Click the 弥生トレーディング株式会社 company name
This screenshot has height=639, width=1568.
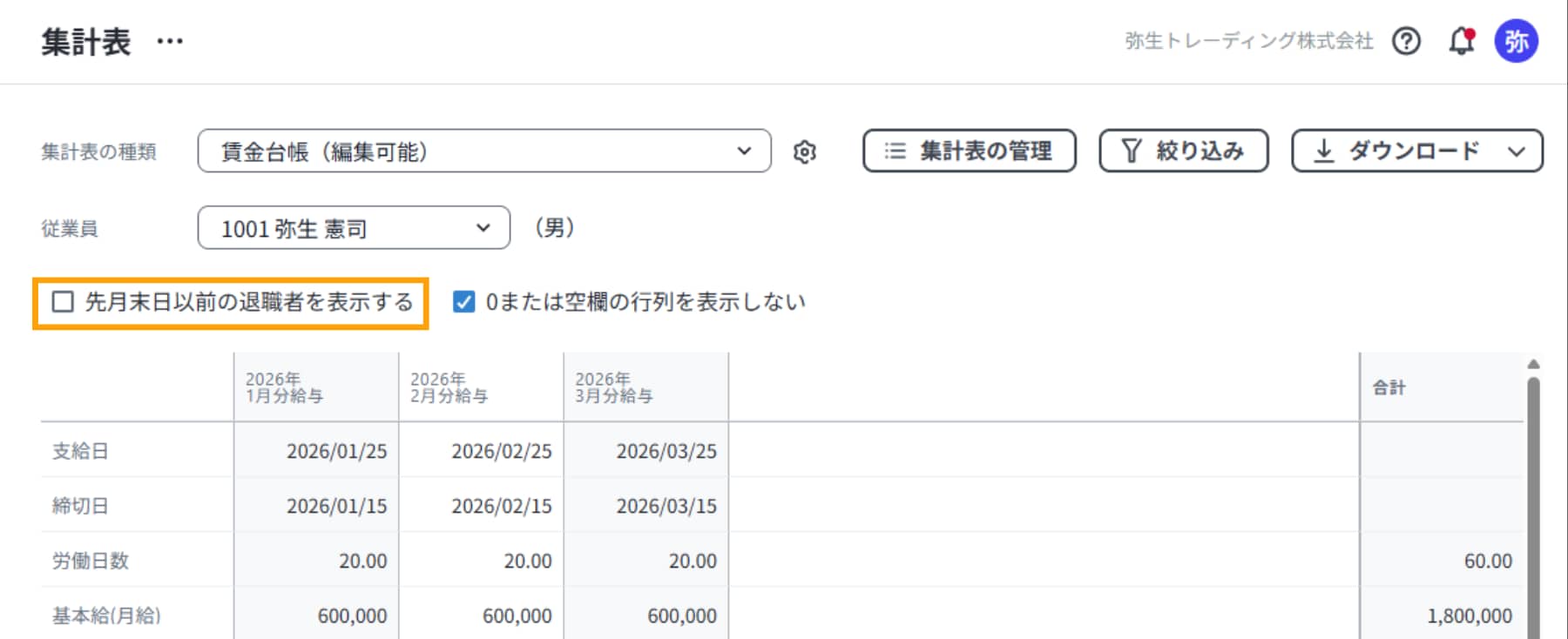(x=1249, y=41)
